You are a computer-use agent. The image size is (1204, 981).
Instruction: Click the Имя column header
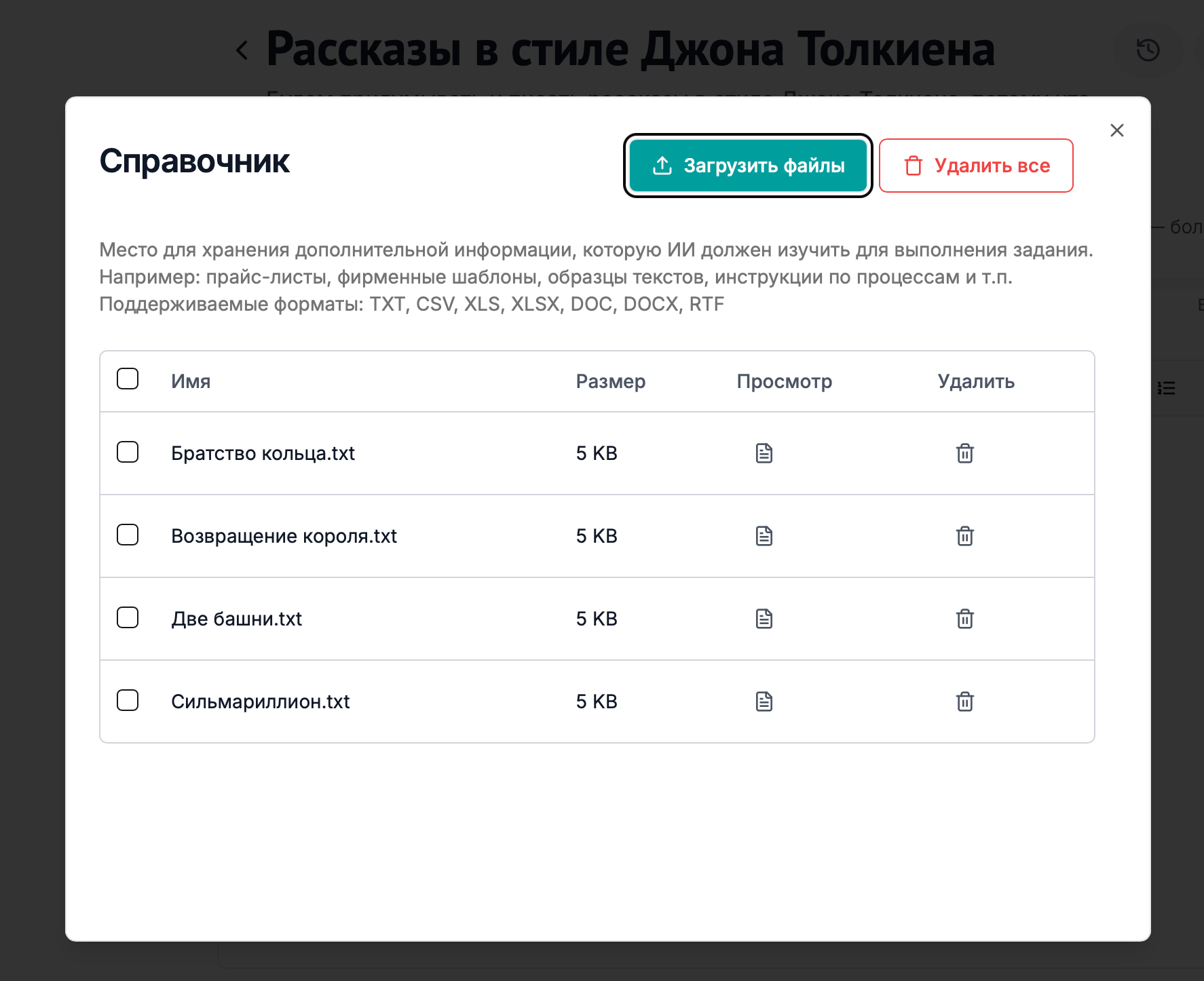191,381
